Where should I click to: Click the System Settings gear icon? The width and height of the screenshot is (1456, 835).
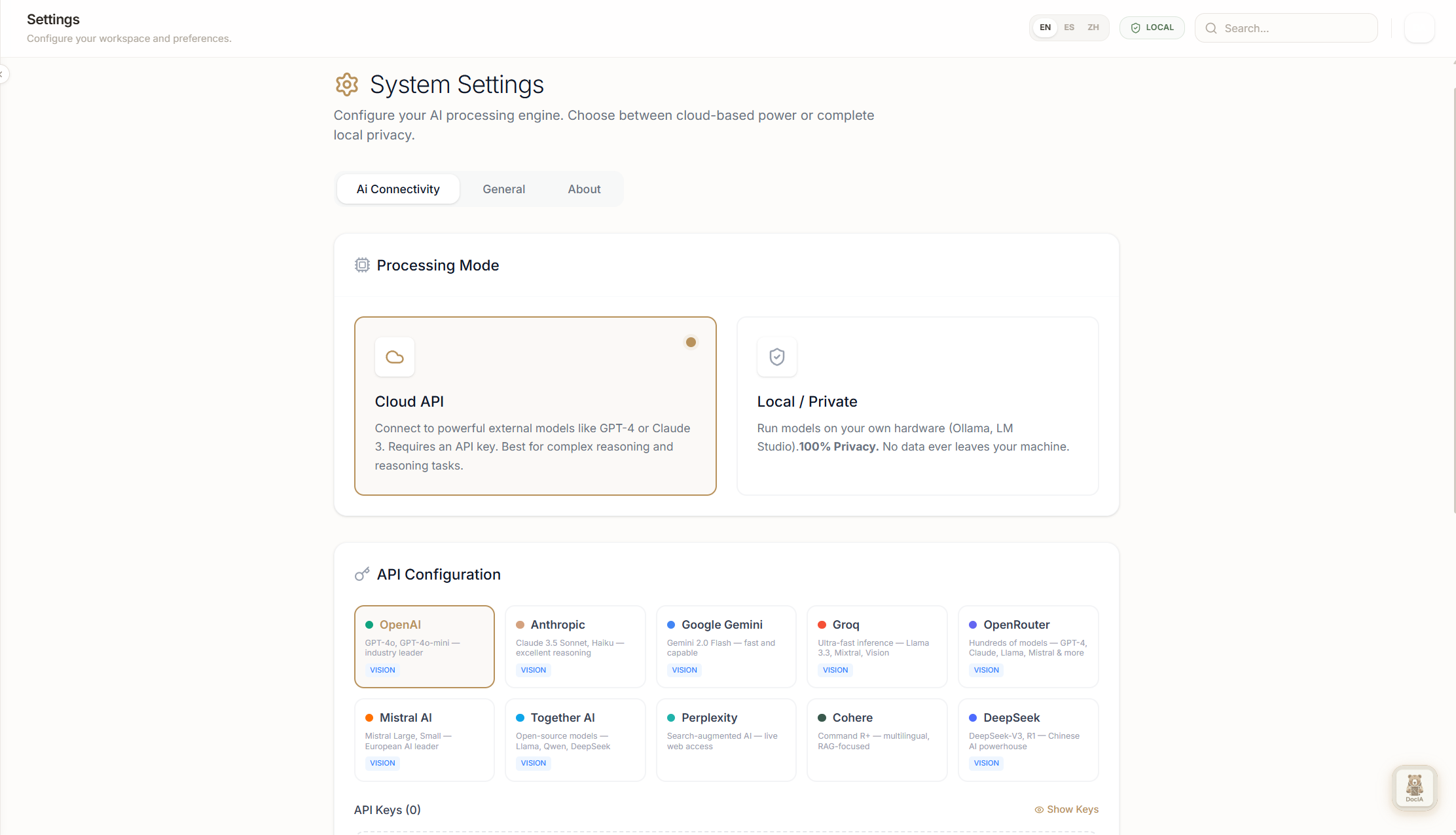click(347, 84)
